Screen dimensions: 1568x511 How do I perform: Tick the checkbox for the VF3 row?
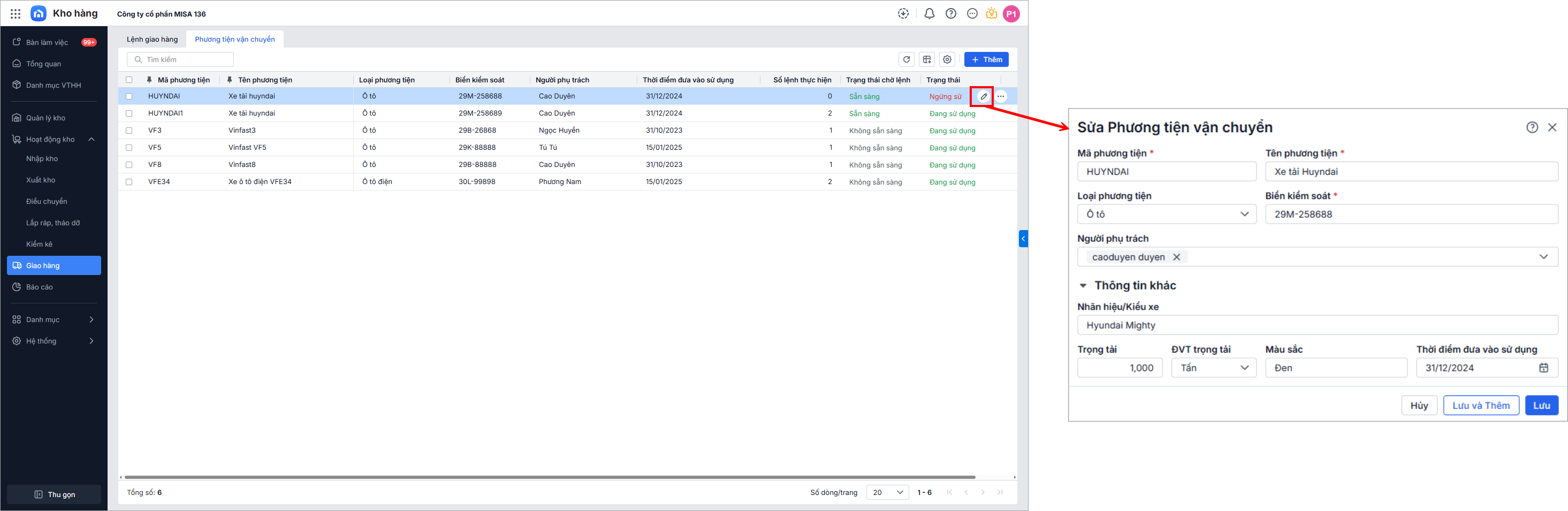click(129, 131)
